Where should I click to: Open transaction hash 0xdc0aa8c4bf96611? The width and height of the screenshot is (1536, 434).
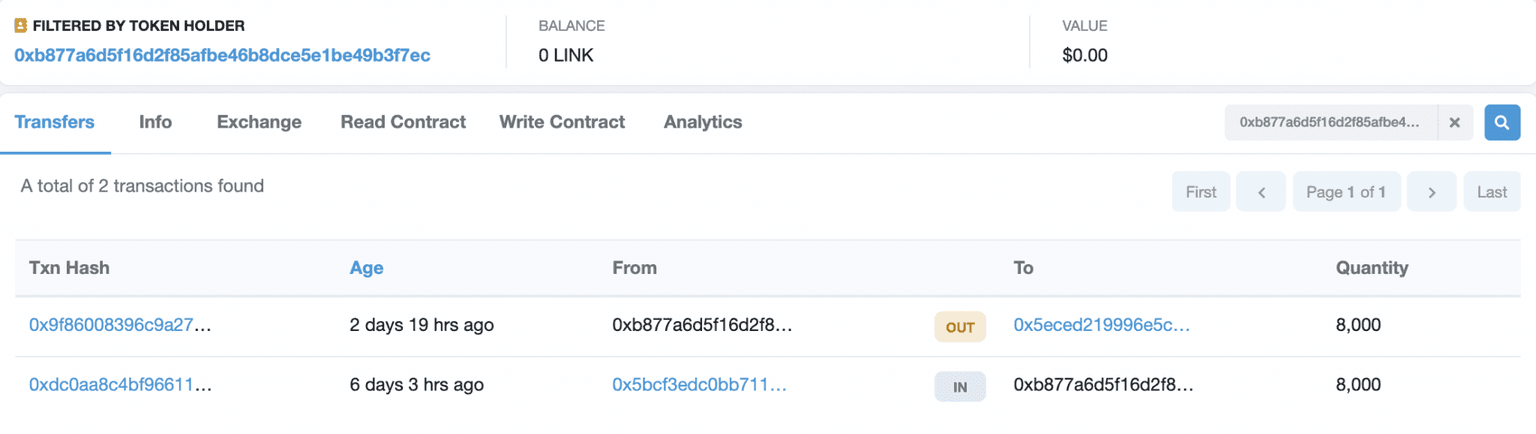120,385
